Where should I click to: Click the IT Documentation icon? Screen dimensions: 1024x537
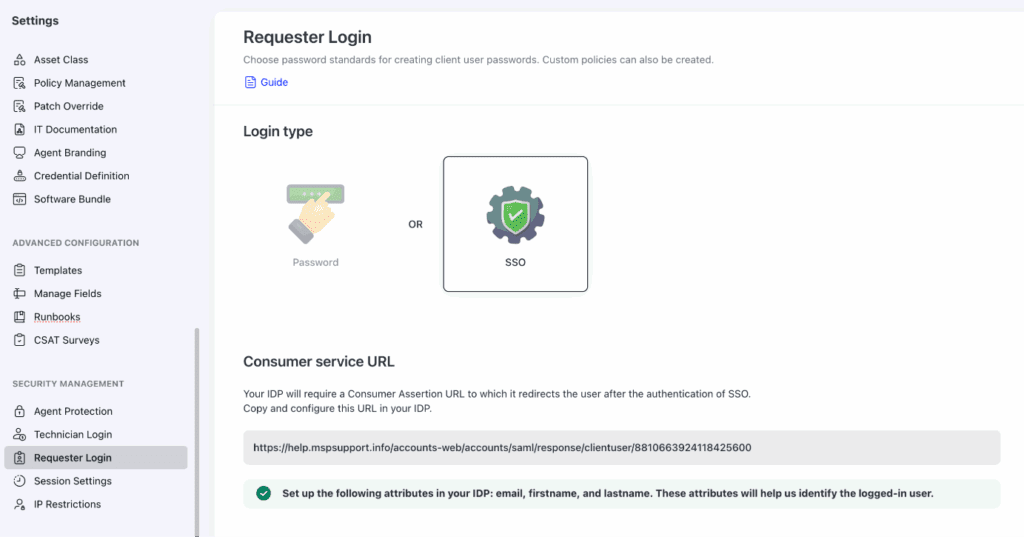coord(19,129)
